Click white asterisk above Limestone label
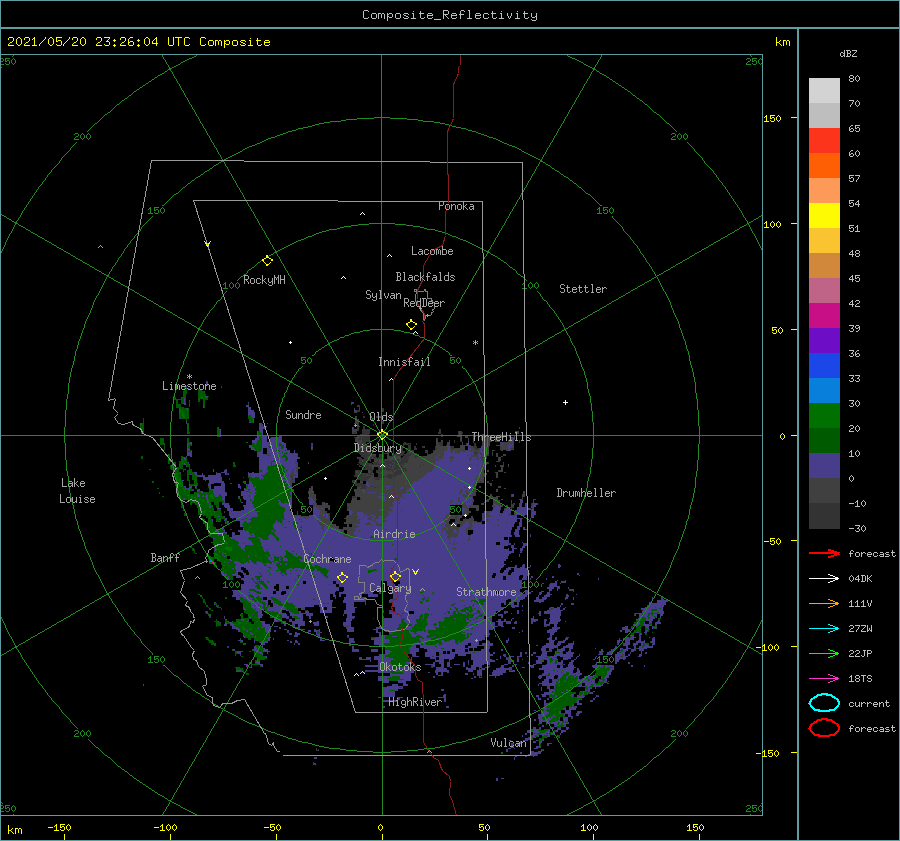The image size is (900, 841). coord(189,377)
